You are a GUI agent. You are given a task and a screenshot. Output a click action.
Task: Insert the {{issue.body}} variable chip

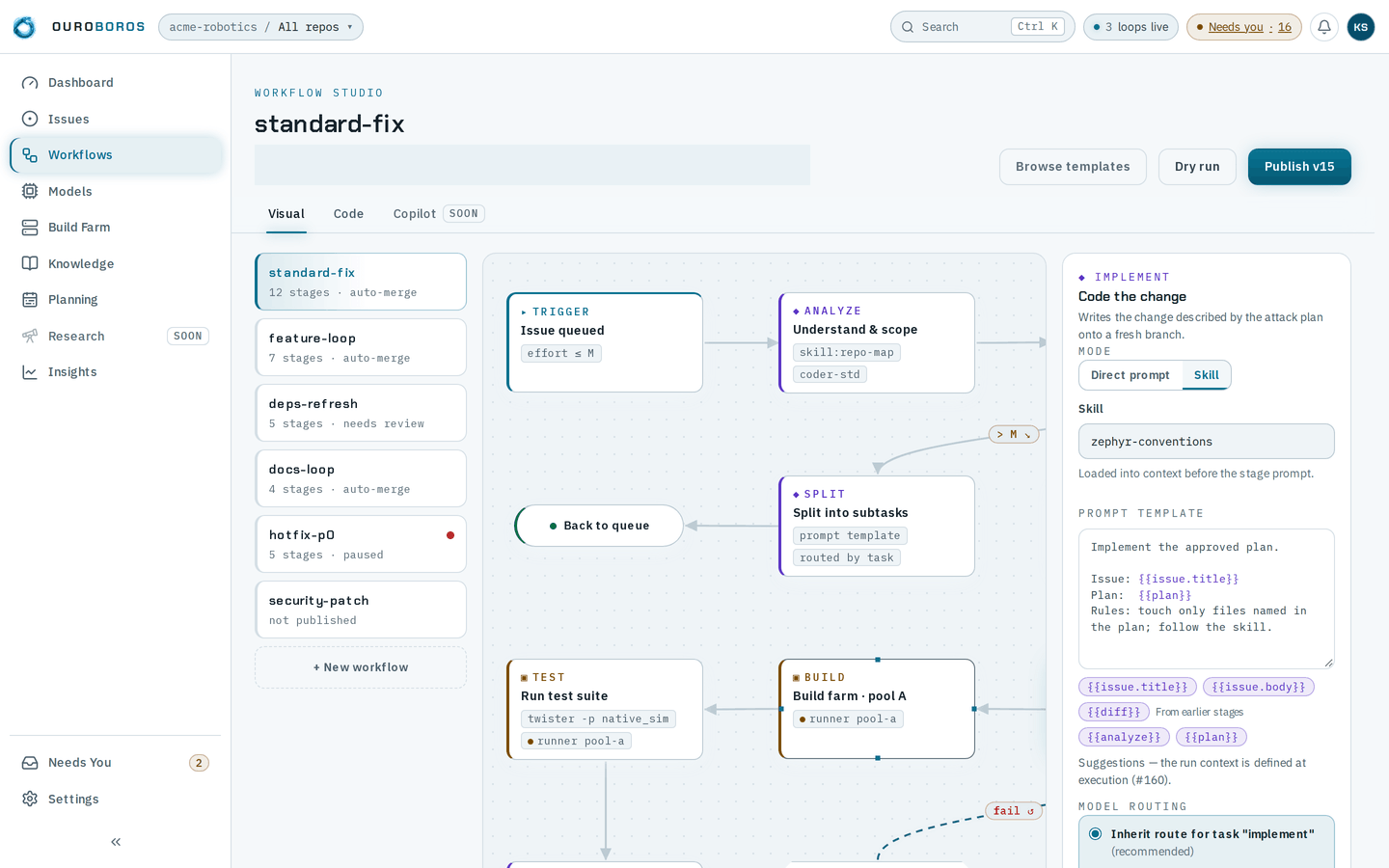coord(1259,687)
